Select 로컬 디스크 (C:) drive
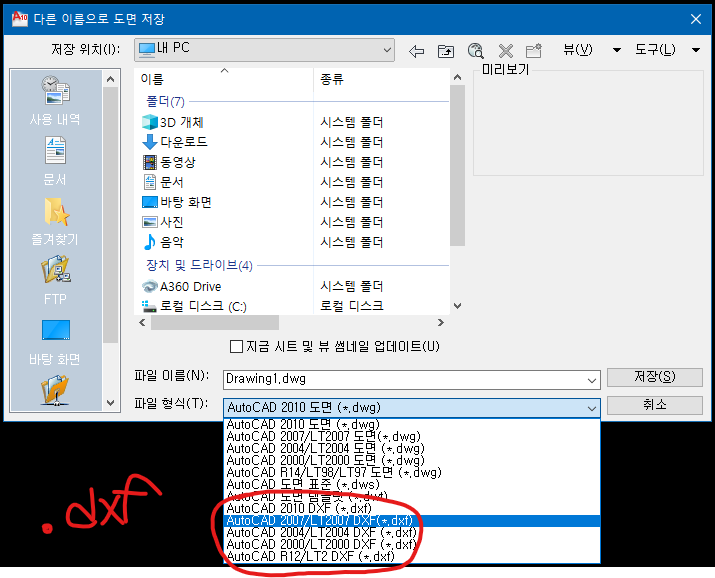715x578 pixels. click(x=194, y=306)
